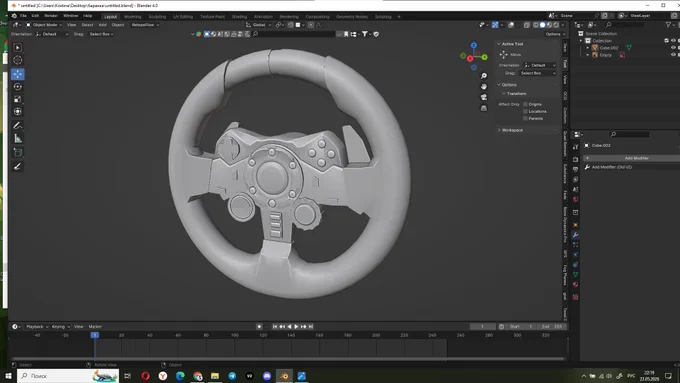Click the pan view hand icon in viewport

484,87
